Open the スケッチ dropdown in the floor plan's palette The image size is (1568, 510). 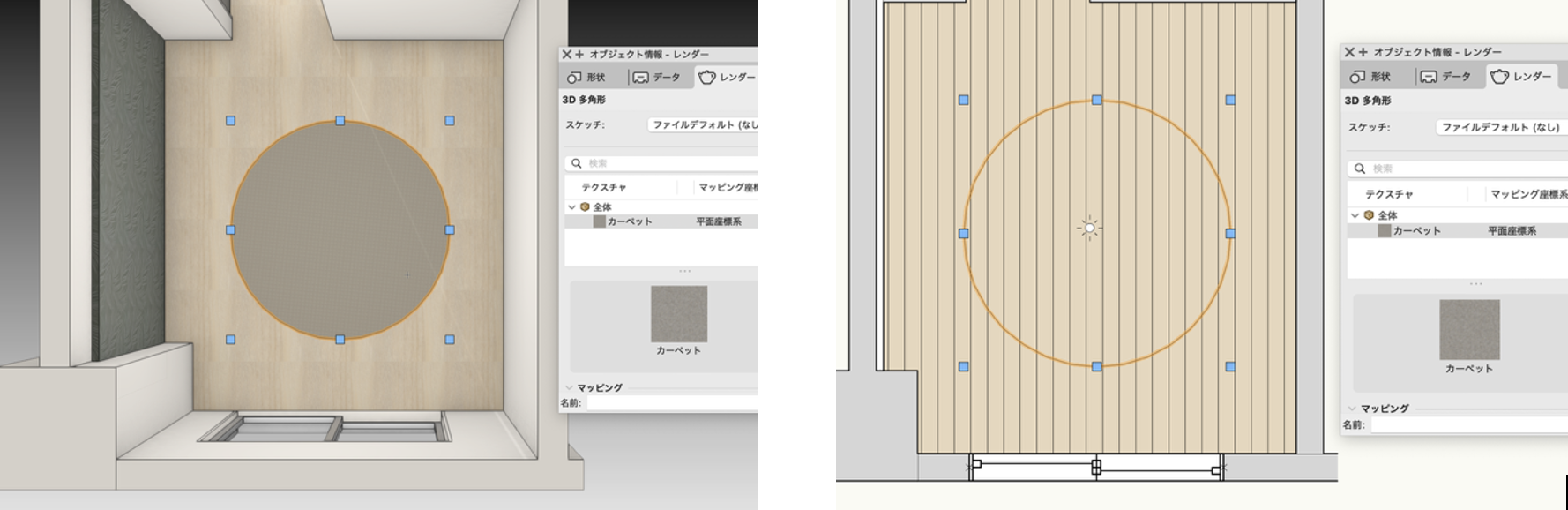click(1501, 127)
